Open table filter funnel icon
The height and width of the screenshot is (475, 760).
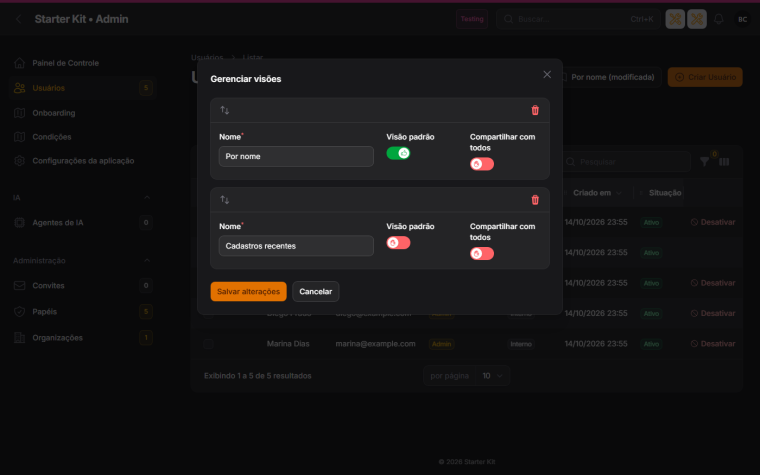pos(704,161)
